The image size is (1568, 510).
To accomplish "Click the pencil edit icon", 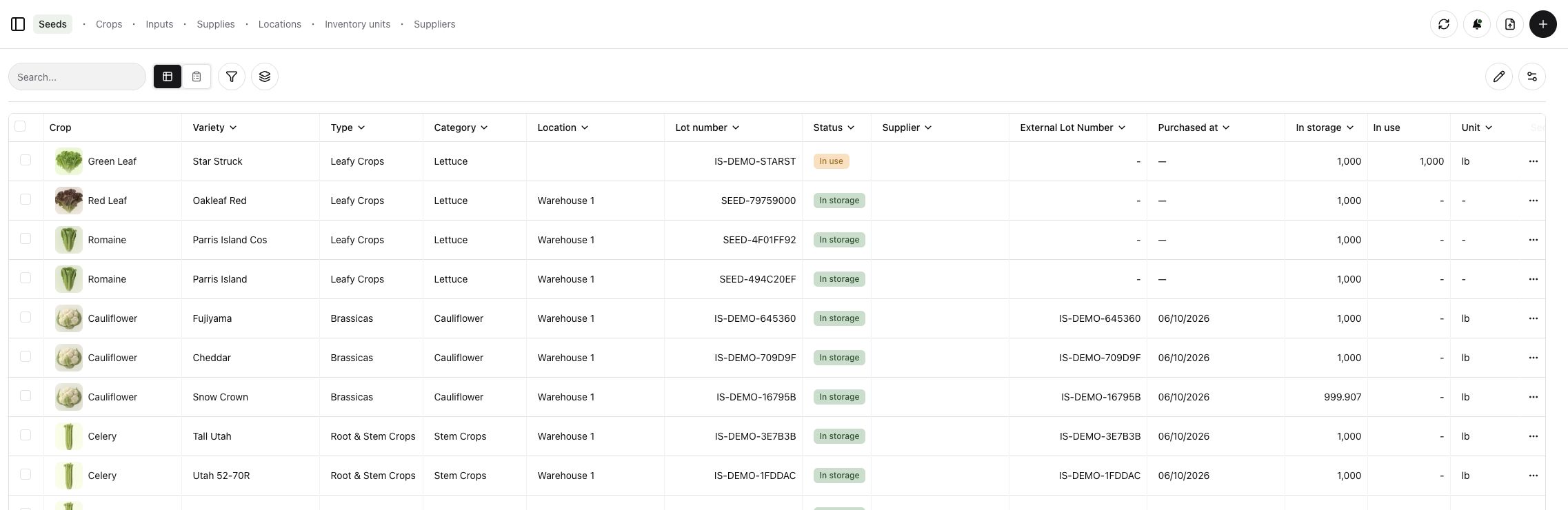I will click(1499, 76).
